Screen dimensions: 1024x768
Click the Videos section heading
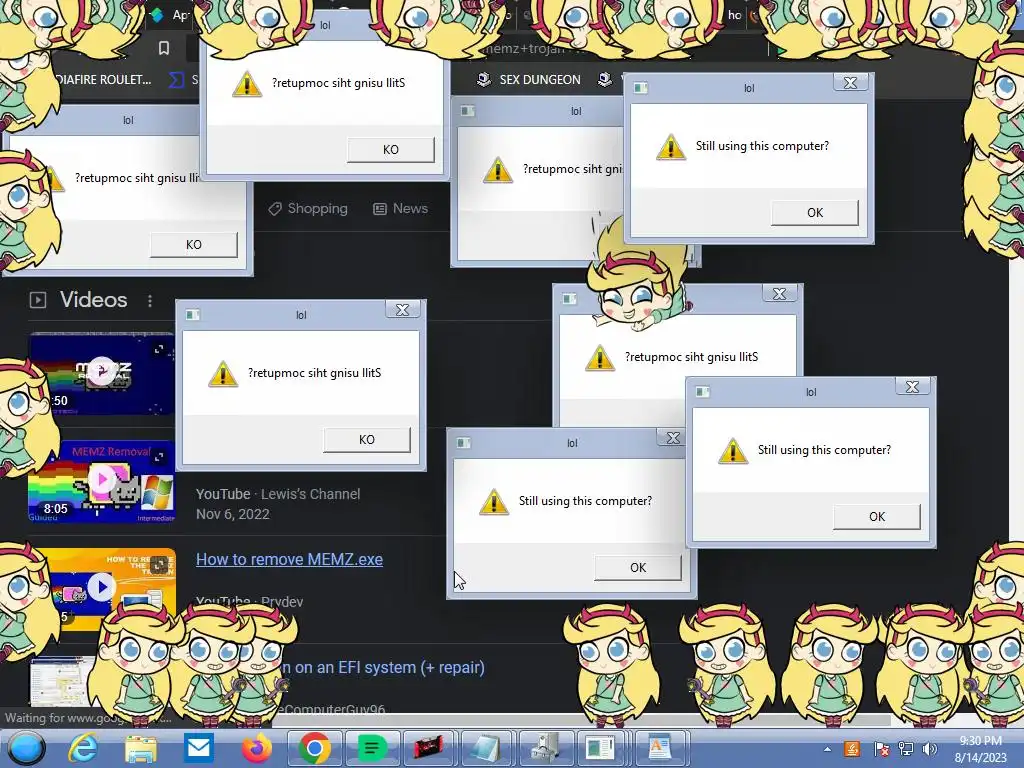[x=93, y=300]
